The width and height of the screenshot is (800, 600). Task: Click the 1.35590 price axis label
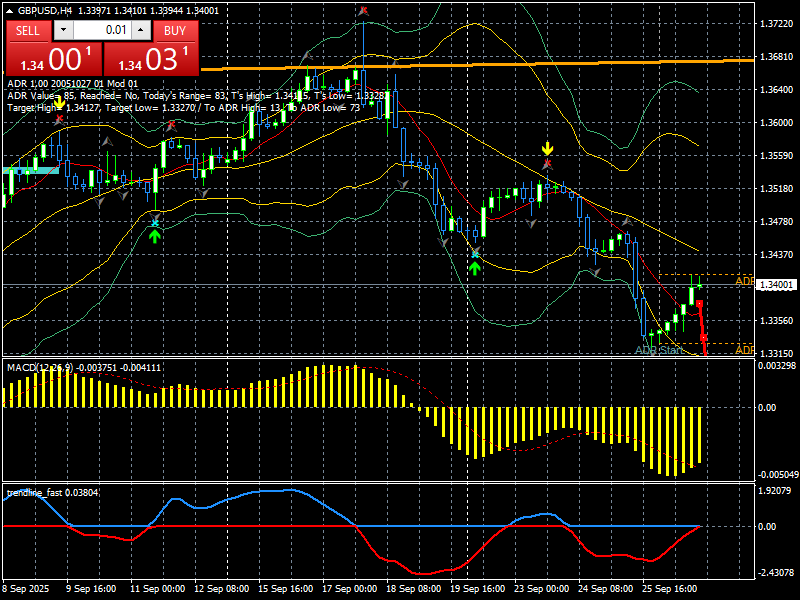777,156
